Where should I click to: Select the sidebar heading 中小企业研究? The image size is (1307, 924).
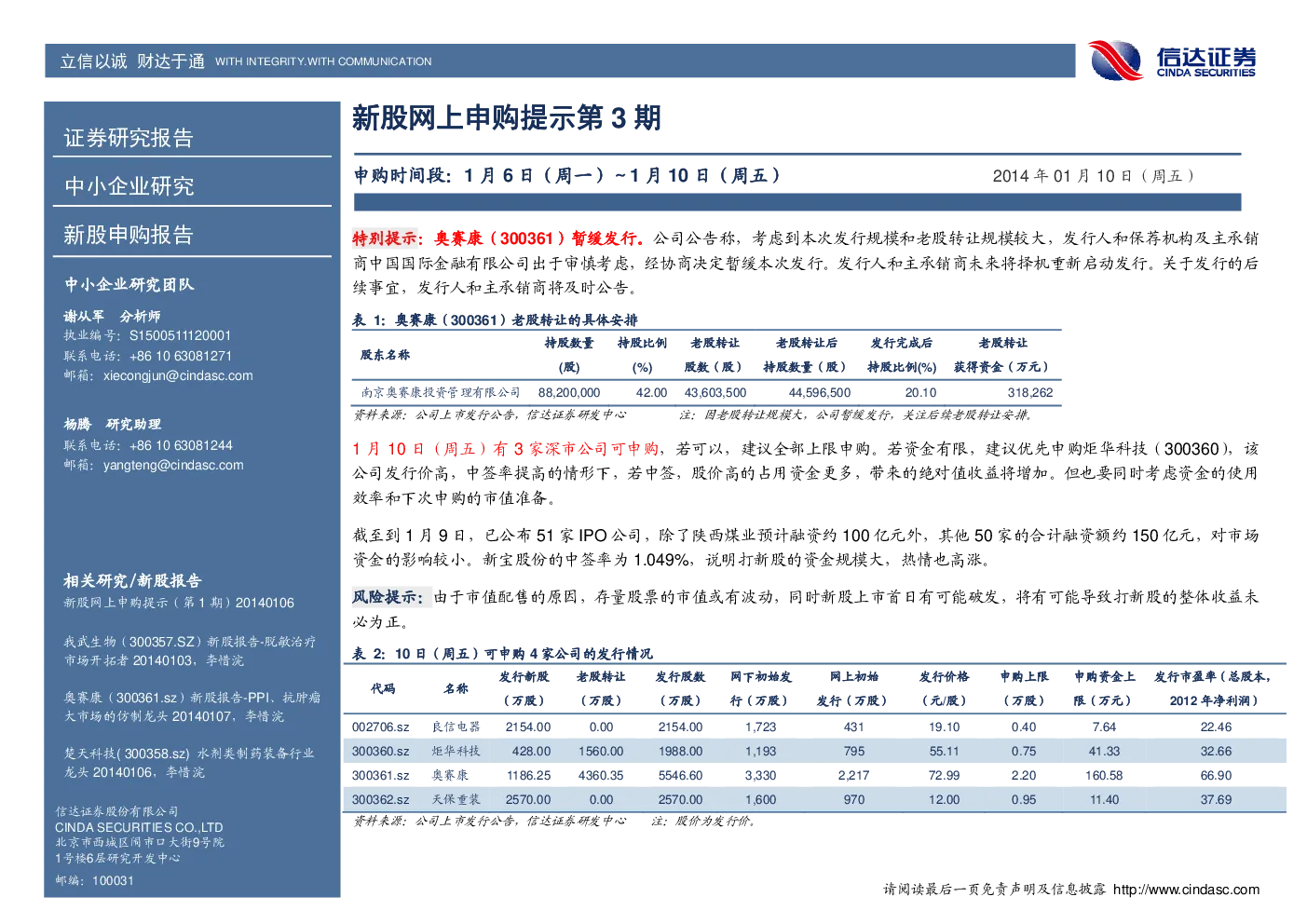coord(129,186)
